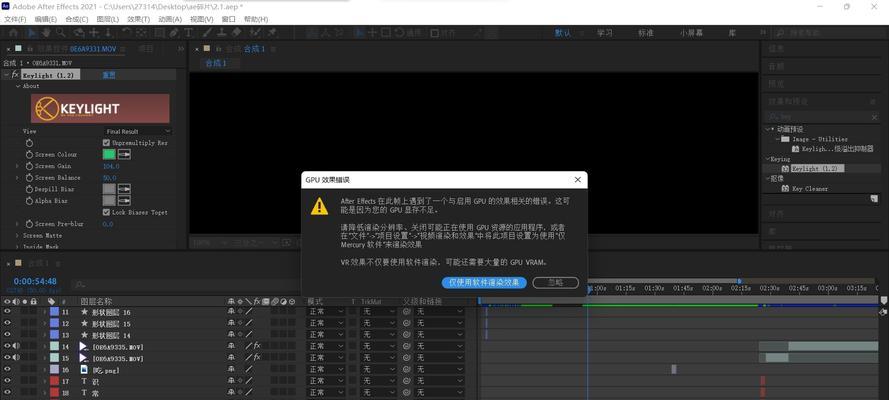This screenshot has width=889, height=400.
Task: Open TrkMat dropdown for layer 14
Action: [379, 346]
